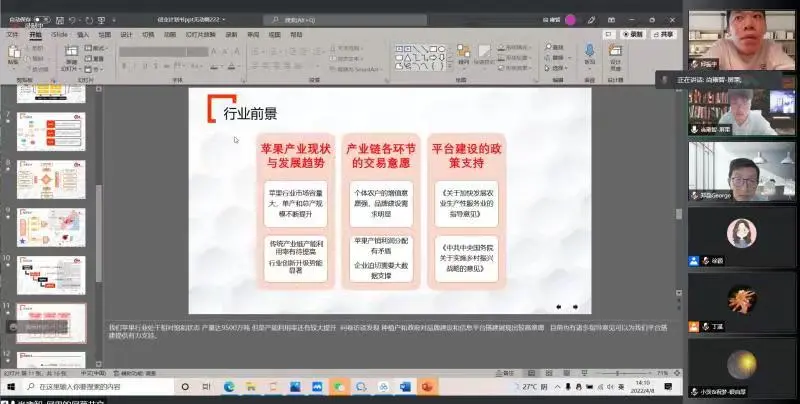Toggle the AutoSave switch in title bar
Viewport: 800px width, 404px height.
(42, 19)
